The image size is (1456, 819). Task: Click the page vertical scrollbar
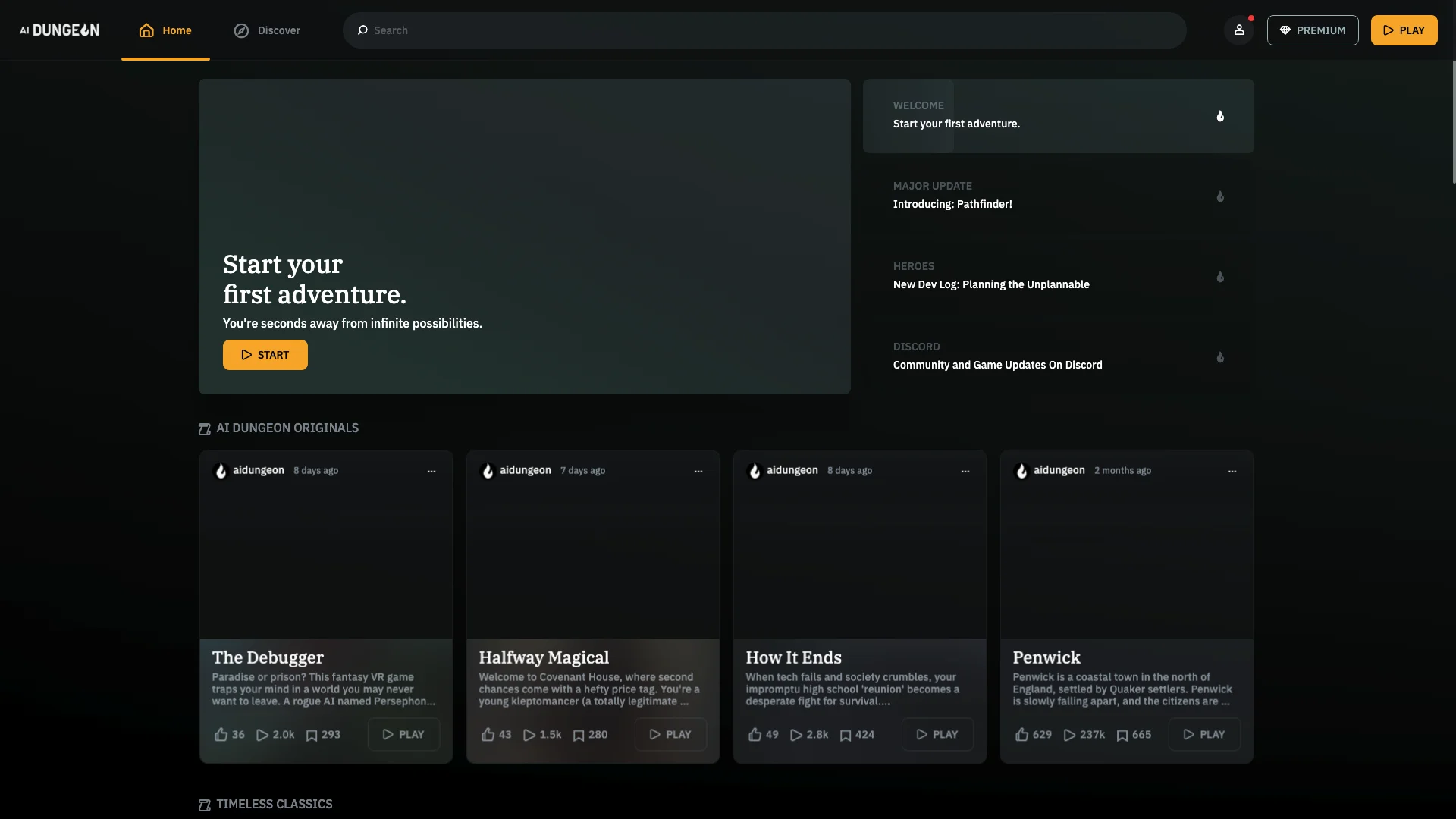1453,121
